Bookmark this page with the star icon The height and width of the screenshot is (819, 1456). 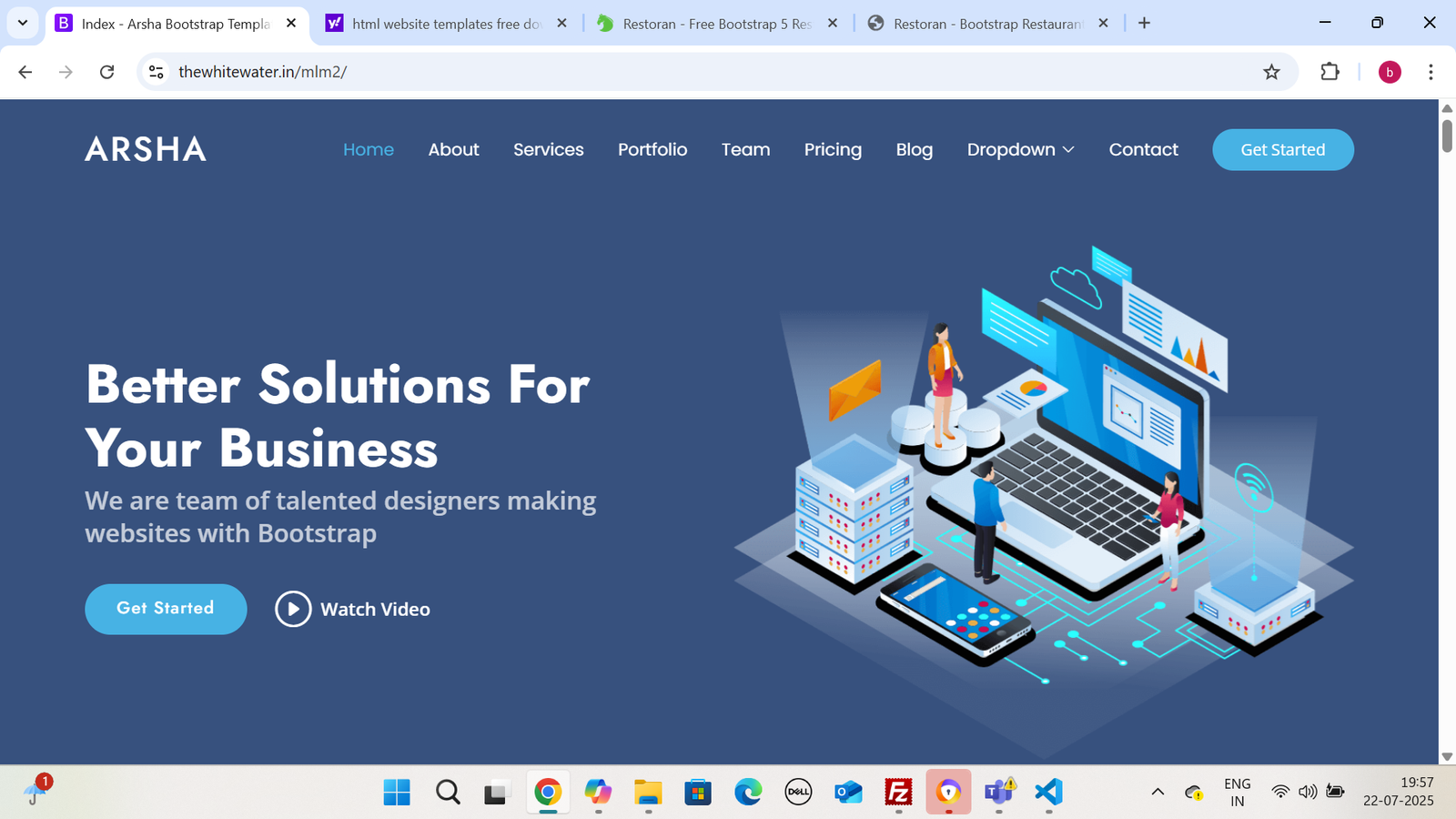pos(1271,72)
